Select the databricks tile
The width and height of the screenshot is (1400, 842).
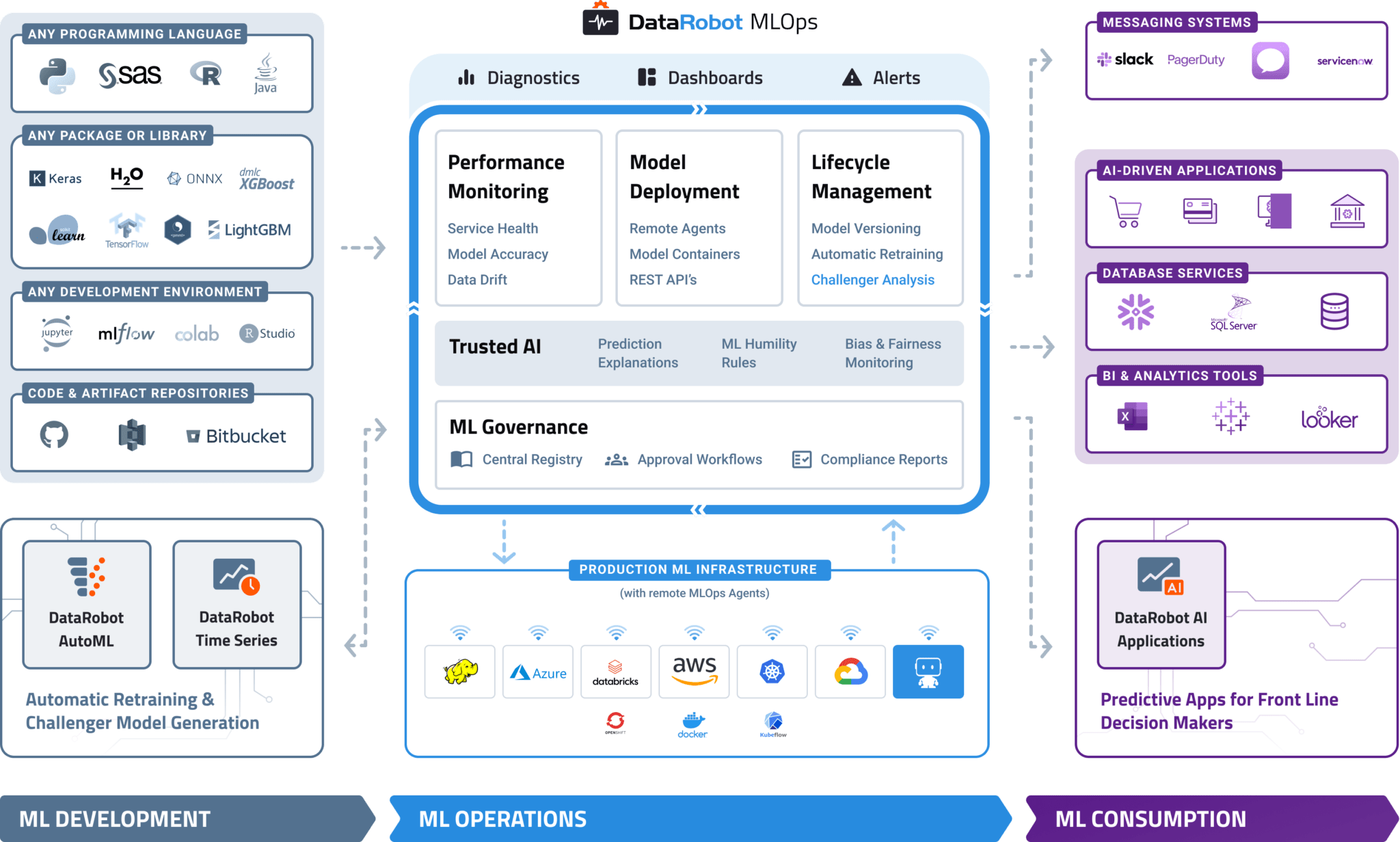(x=616, y=672)
